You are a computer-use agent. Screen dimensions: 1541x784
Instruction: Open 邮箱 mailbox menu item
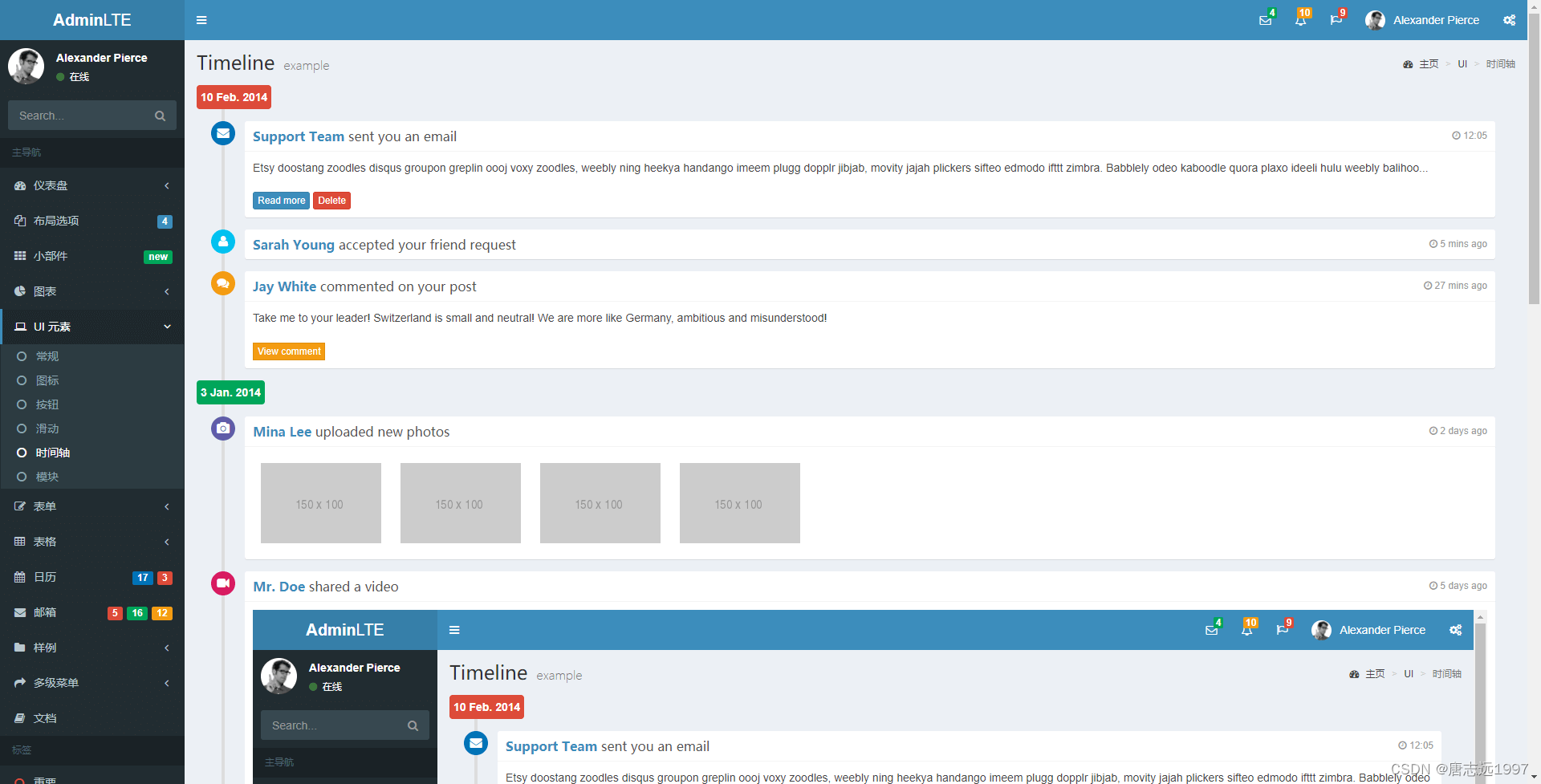pyautogui.click(x=92, y=612)
